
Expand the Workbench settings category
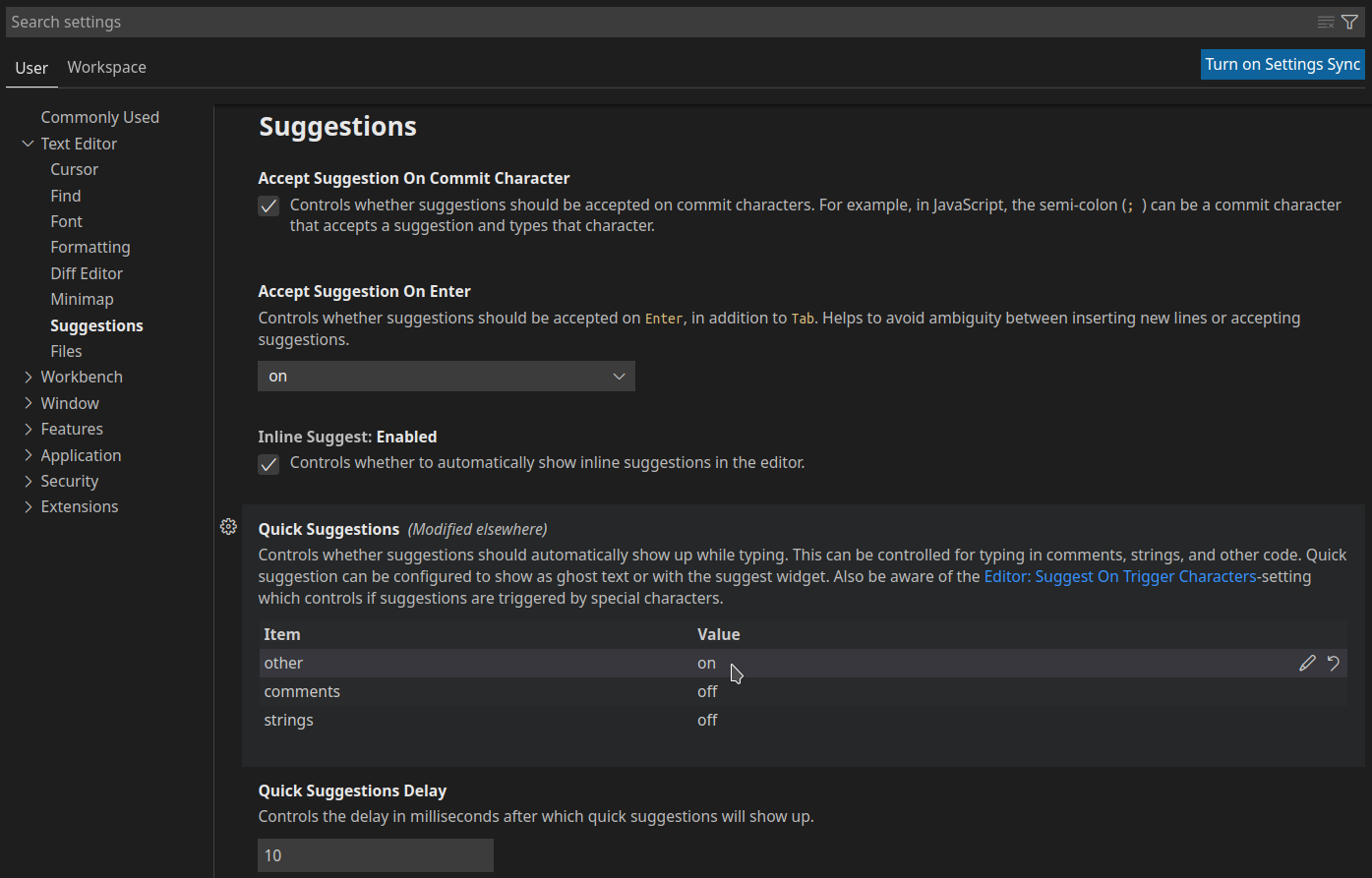[x=28, y=377]
